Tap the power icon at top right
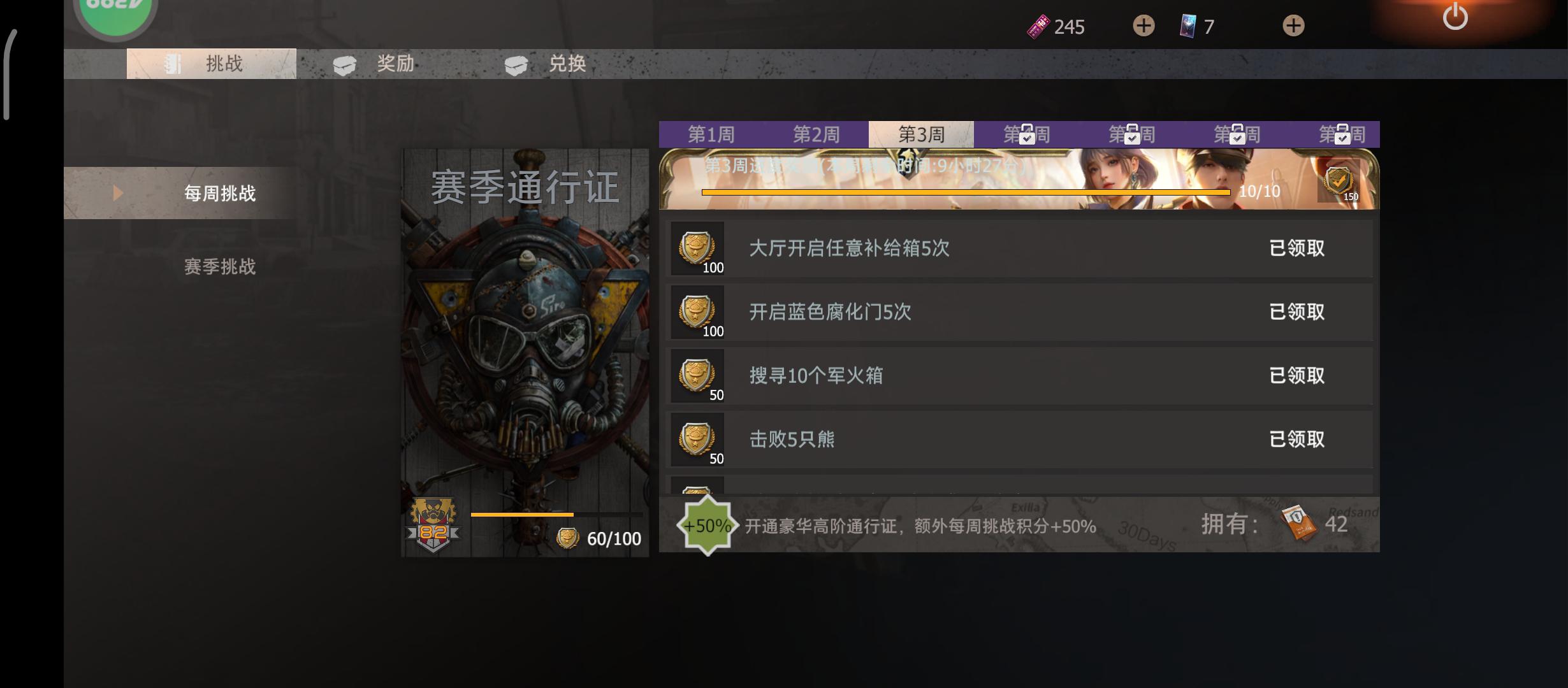 pos(1455,16)
